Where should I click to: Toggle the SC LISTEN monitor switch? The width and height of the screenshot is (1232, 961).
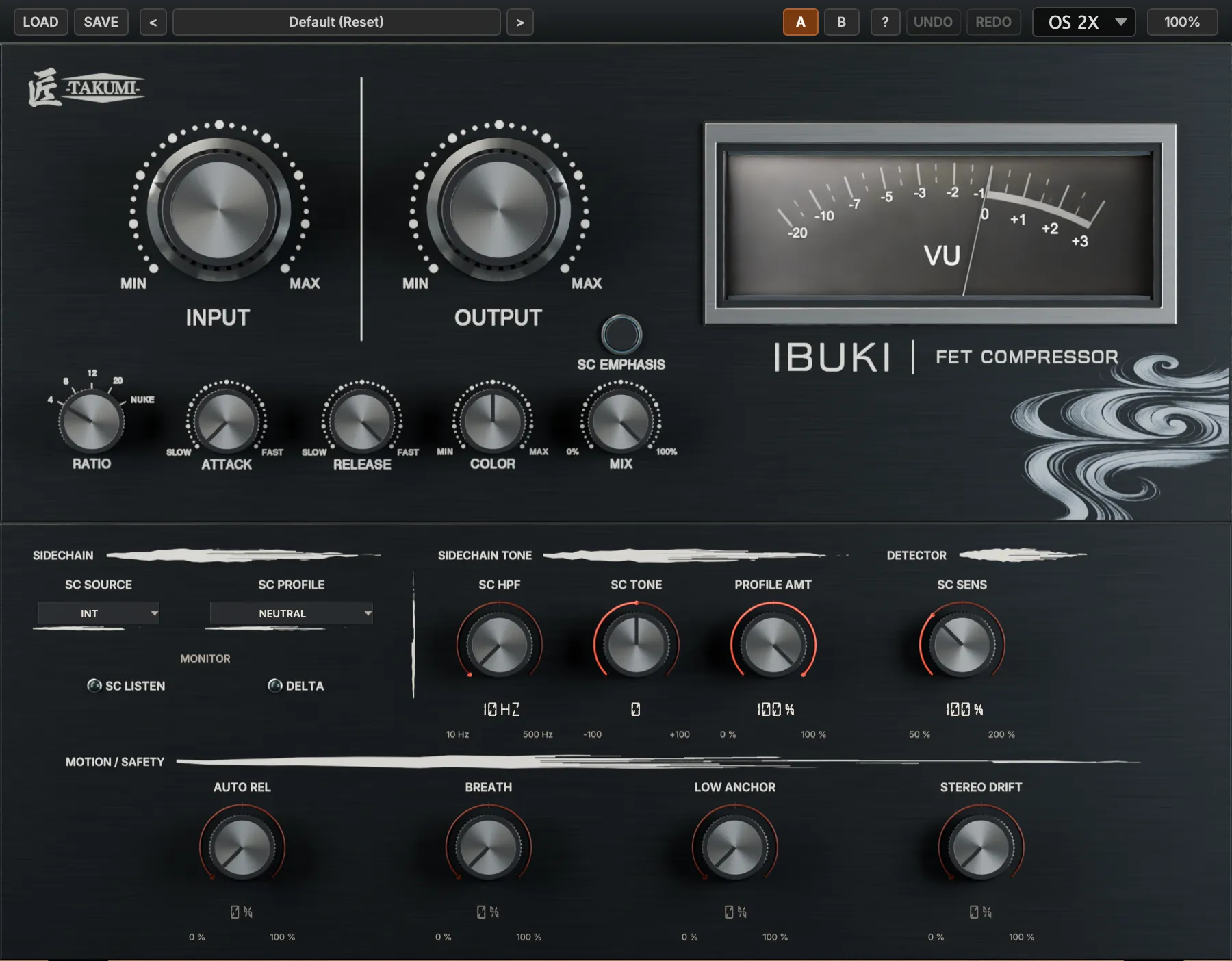pyautogui.click(x=94, y=685)
